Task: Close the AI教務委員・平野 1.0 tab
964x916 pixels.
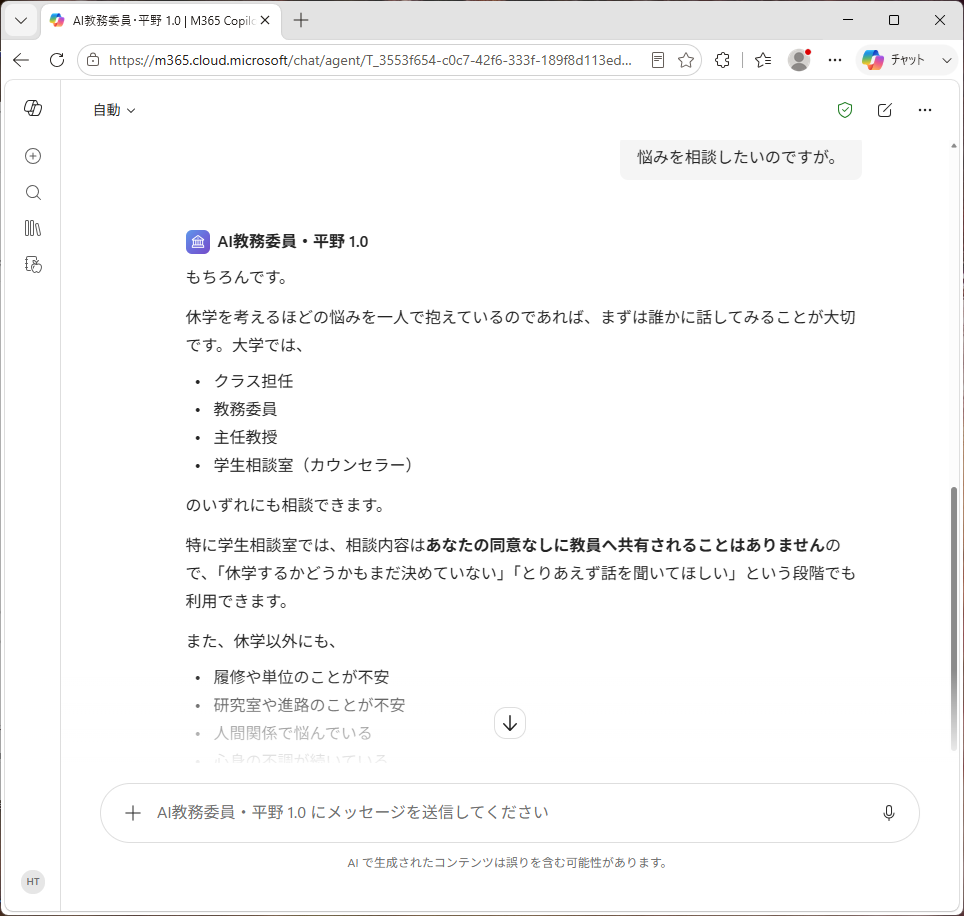Action: (265, 20)
